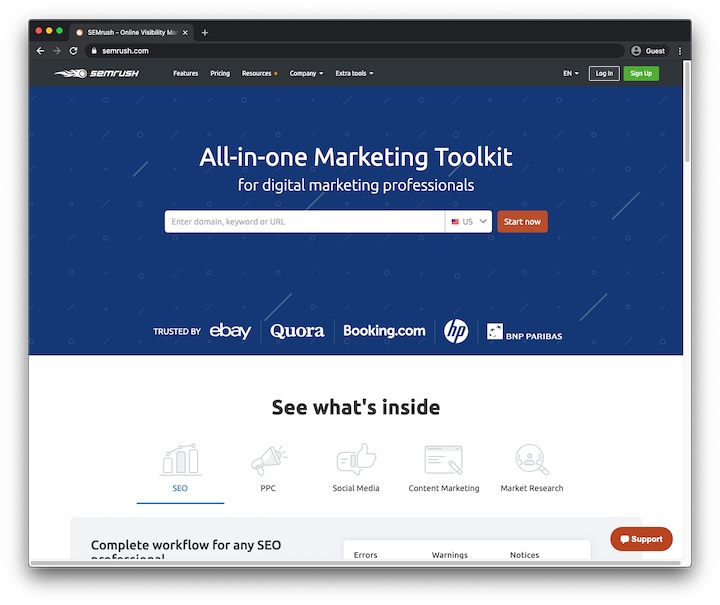Select the Social Media thumbs-up icon
Image resolution: width=720 pixels, height=605 pixels.
point(356,461)
